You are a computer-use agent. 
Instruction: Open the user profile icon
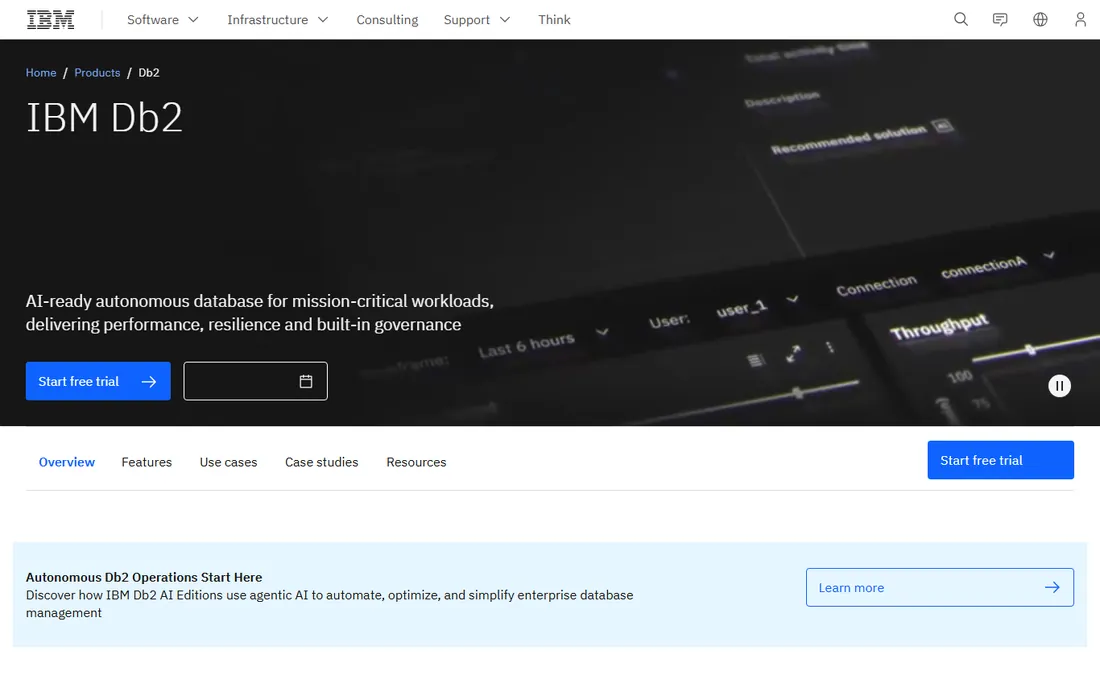[1080, 20]
